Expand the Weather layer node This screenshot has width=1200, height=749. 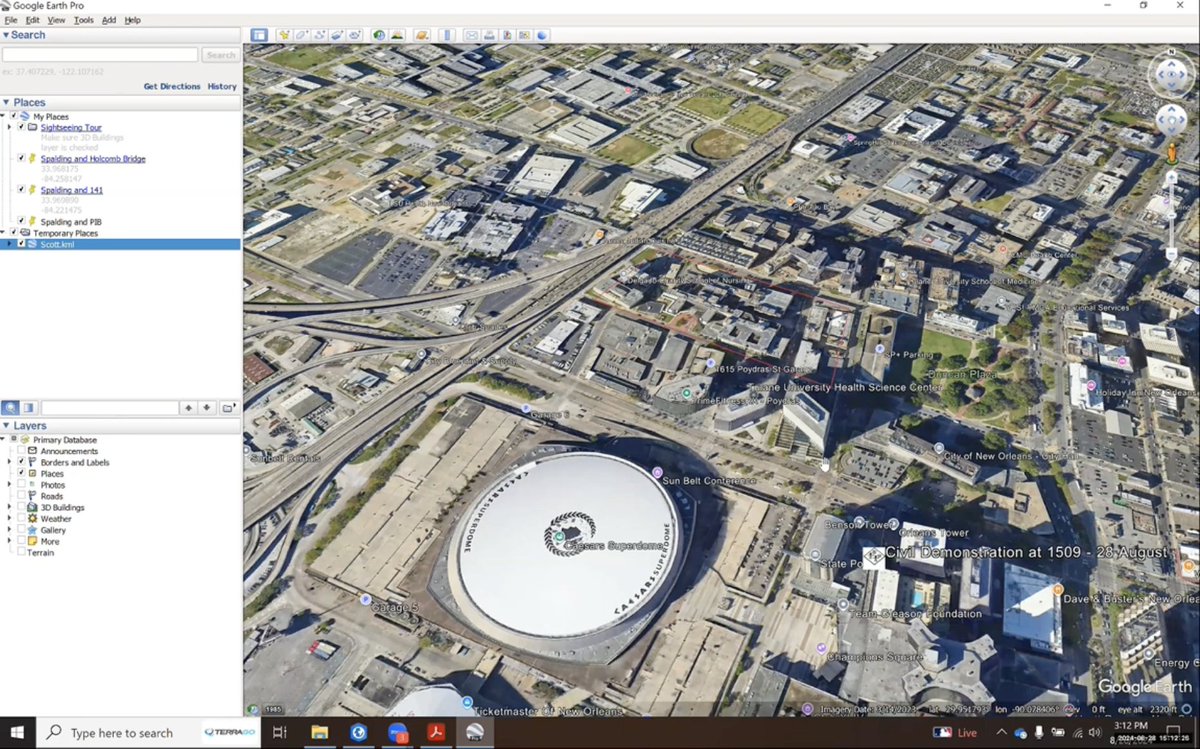click(10, 518)
